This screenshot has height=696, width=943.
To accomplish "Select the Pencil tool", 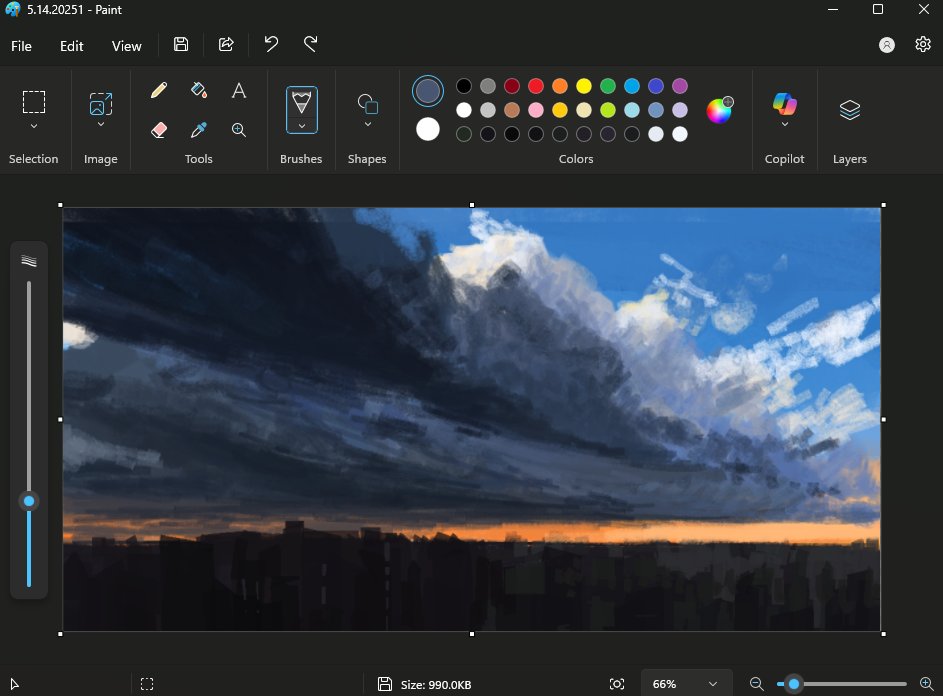I will tap(159, 90).
